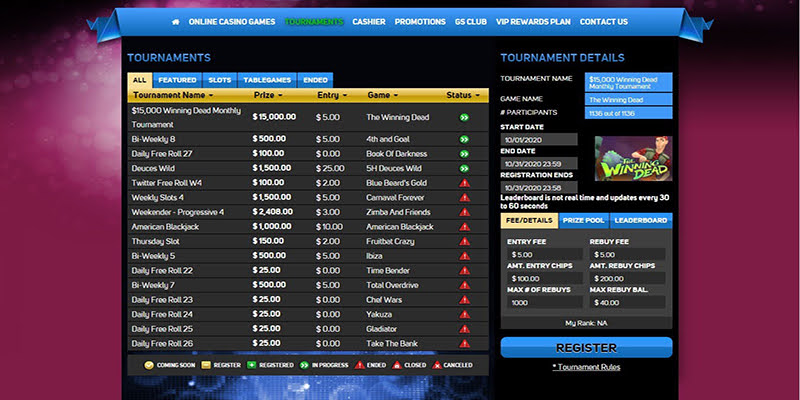This screenshot has width=800, height=400.
Task: Open the Tournament Rules link
Action: pyautogui.click(x=586, y=367)
